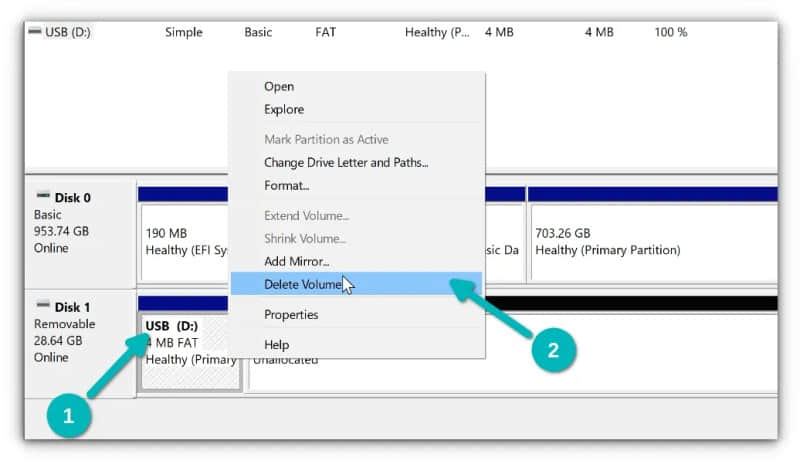
Task: Click the FAT file system cell
Action: click(x=326, y=32)
